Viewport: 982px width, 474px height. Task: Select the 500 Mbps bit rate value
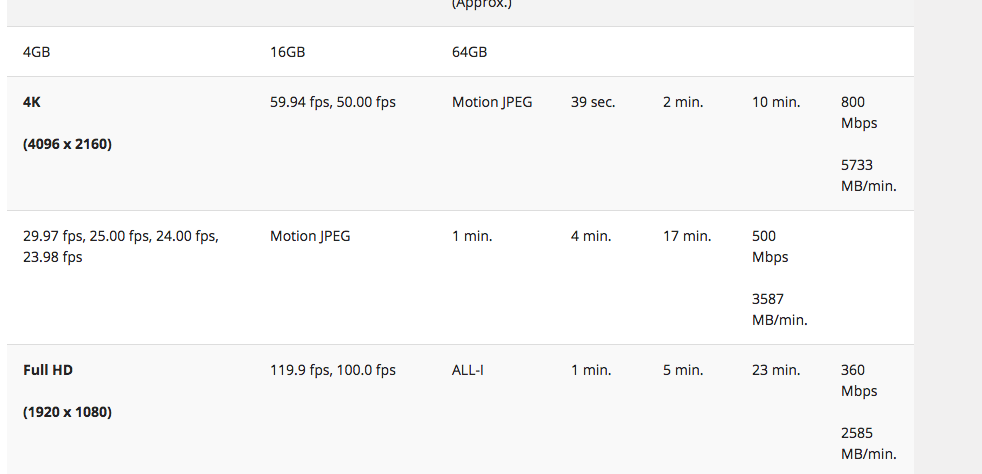(x=769, y=246)
